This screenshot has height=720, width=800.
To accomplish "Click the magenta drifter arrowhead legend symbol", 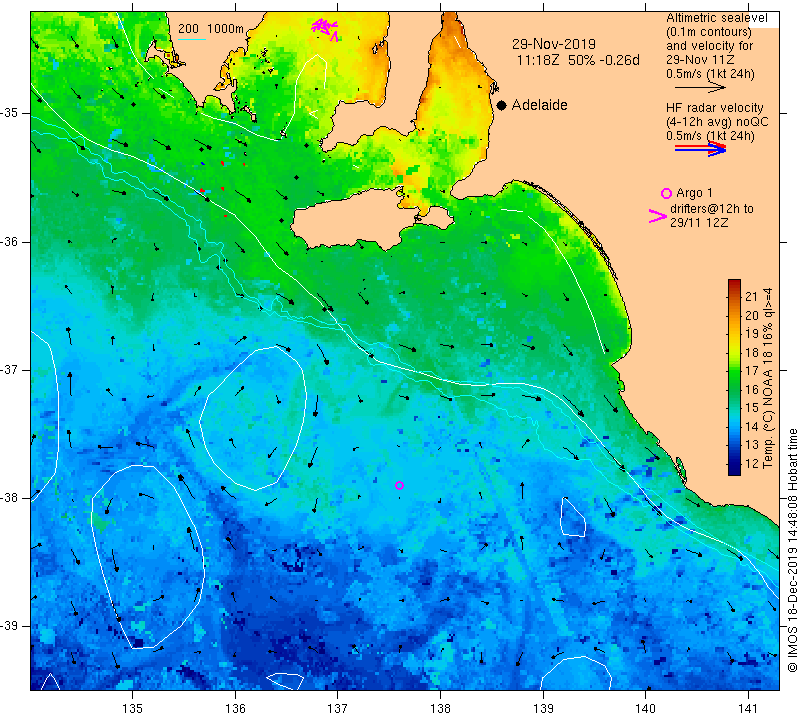I will tap(658, 216).
